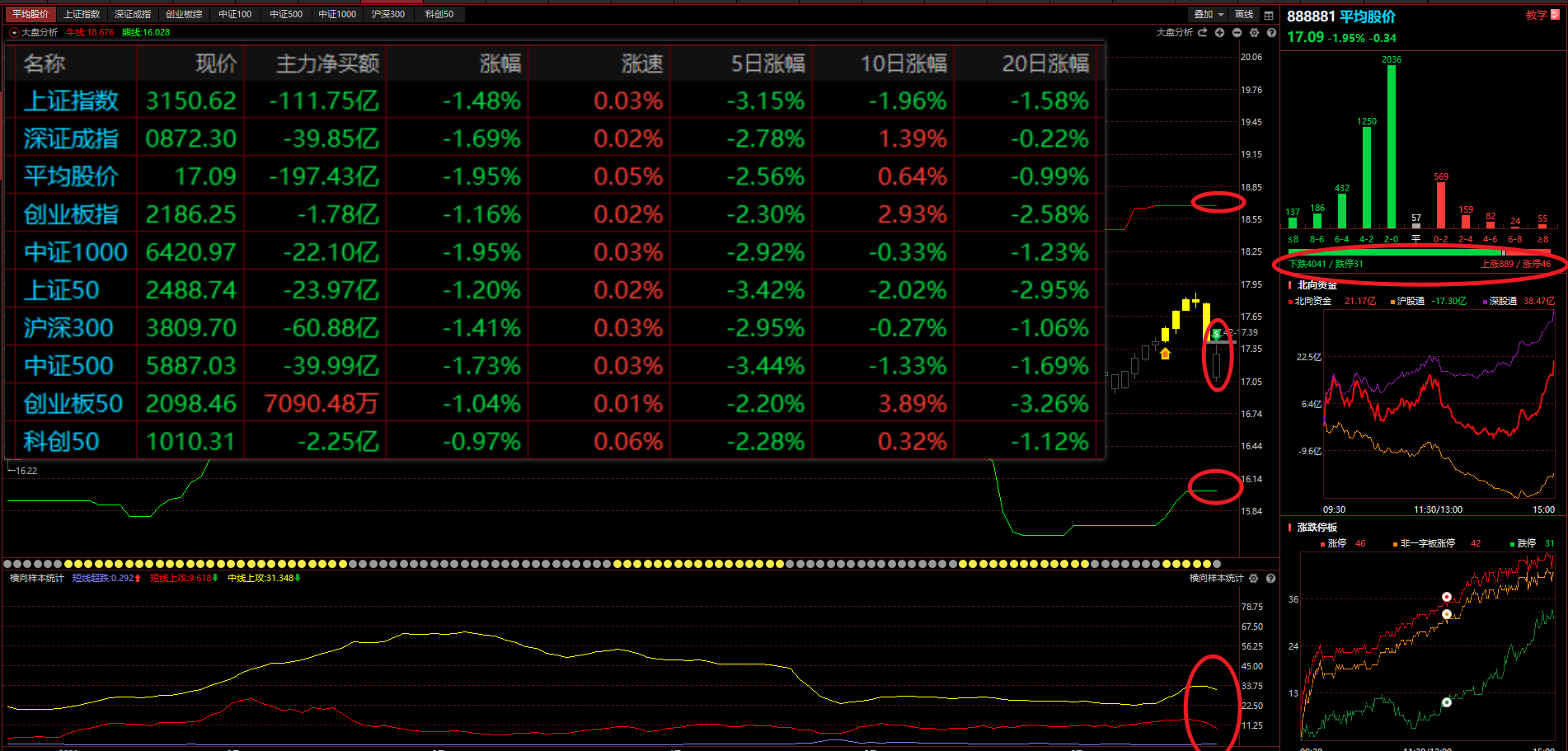Open the 创业板50 row in the table
1568x751 pixels.
[x=555, y=404]
